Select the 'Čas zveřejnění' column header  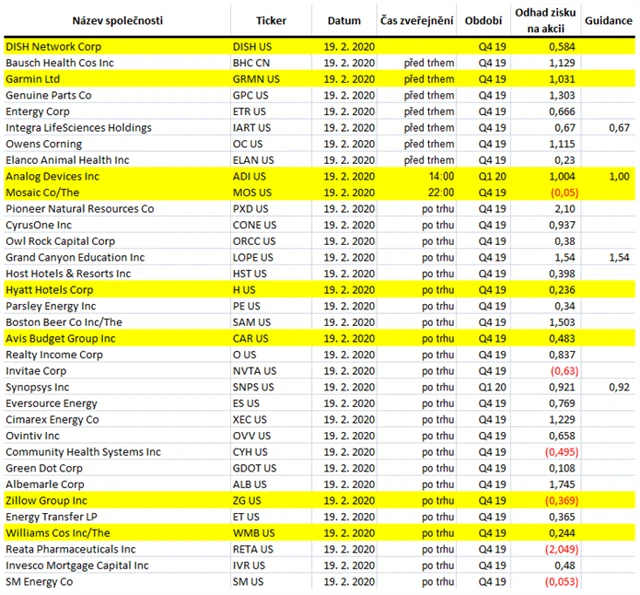click(x=415, y=20)
